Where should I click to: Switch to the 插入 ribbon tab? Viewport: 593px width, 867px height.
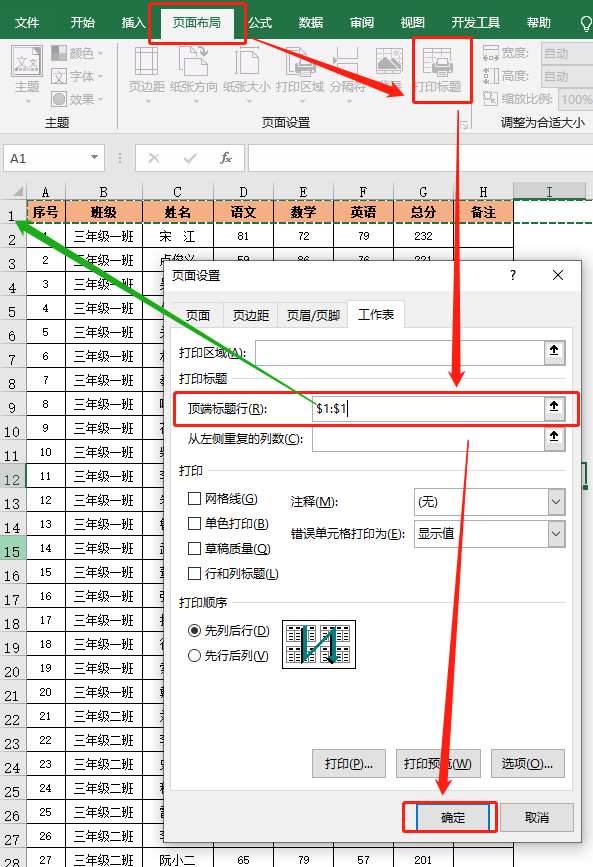coord(133,23)
